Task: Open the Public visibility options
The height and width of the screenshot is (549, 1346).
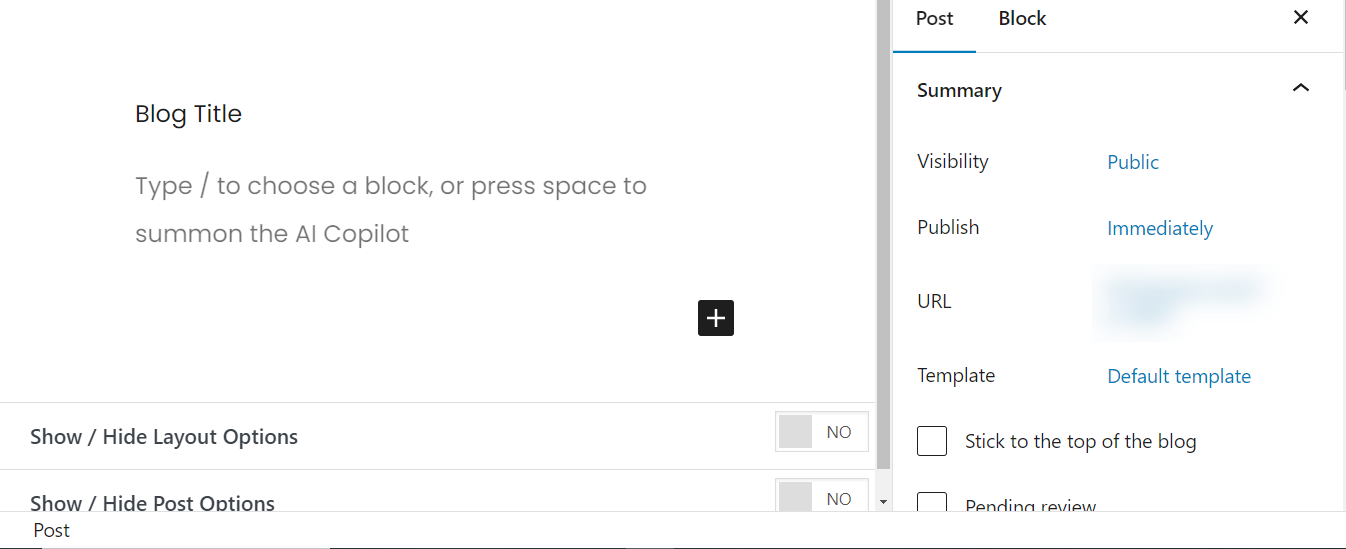Action: (x=1133, y=162)
